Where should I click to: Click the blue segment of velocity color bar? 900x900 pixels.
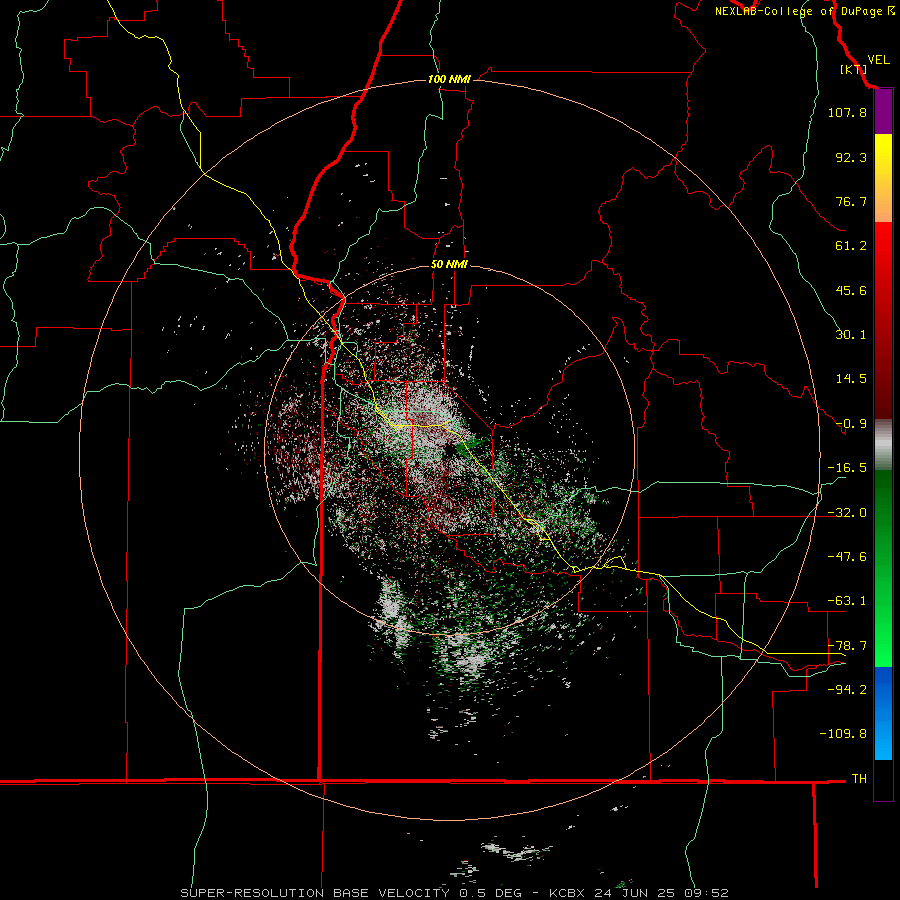(883, 713)
